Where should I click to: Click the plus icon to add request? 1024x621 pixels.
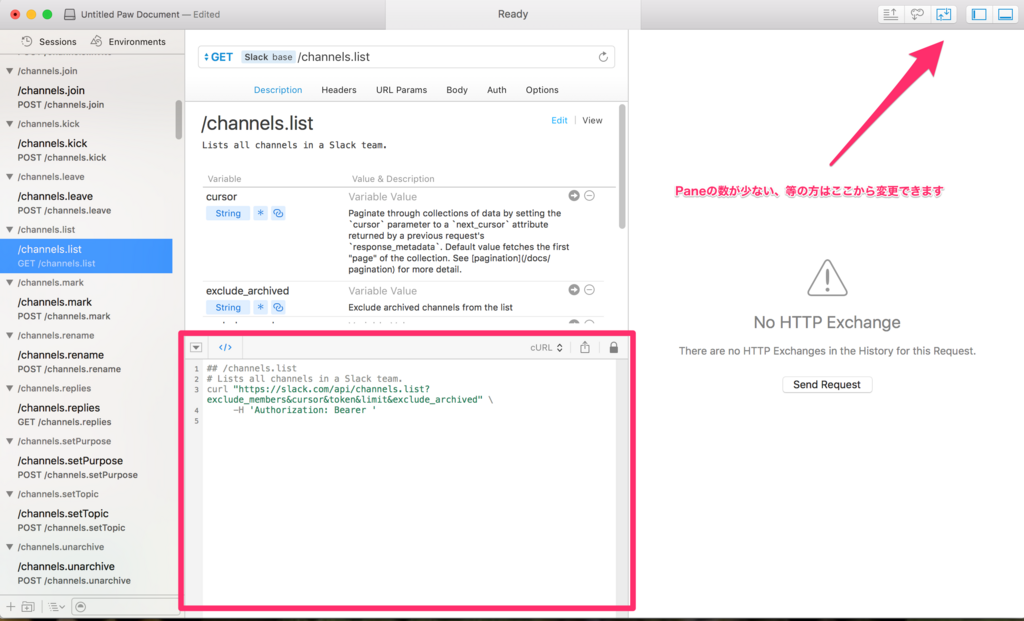coord(10,607)
